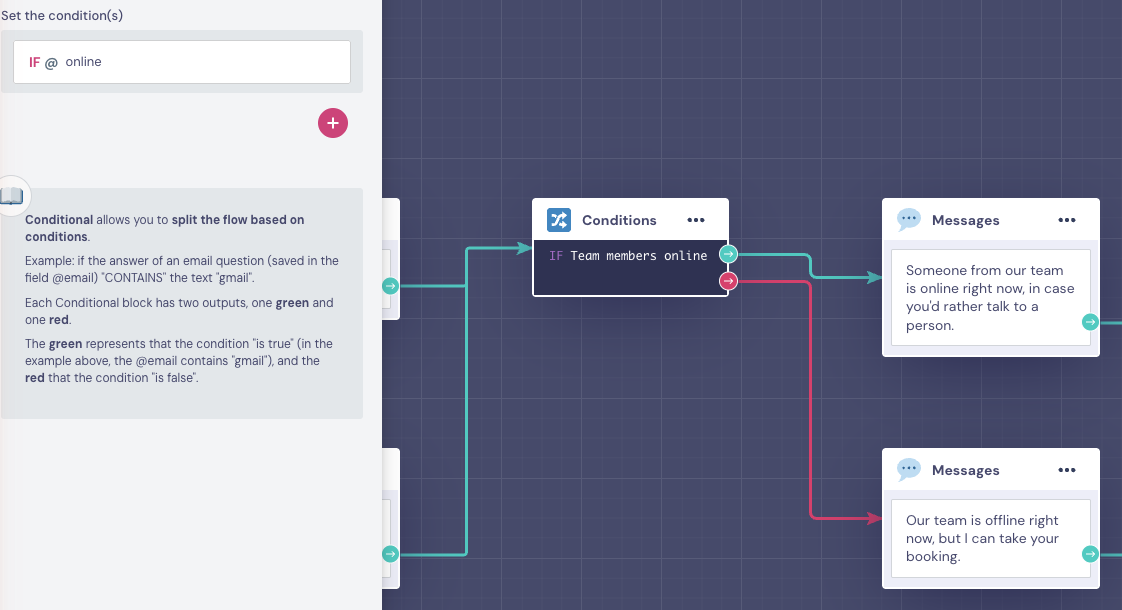Screen dimensions: 1122x610
Task: Click 'Messages' title above the offline message
Action: coord(965,470)
